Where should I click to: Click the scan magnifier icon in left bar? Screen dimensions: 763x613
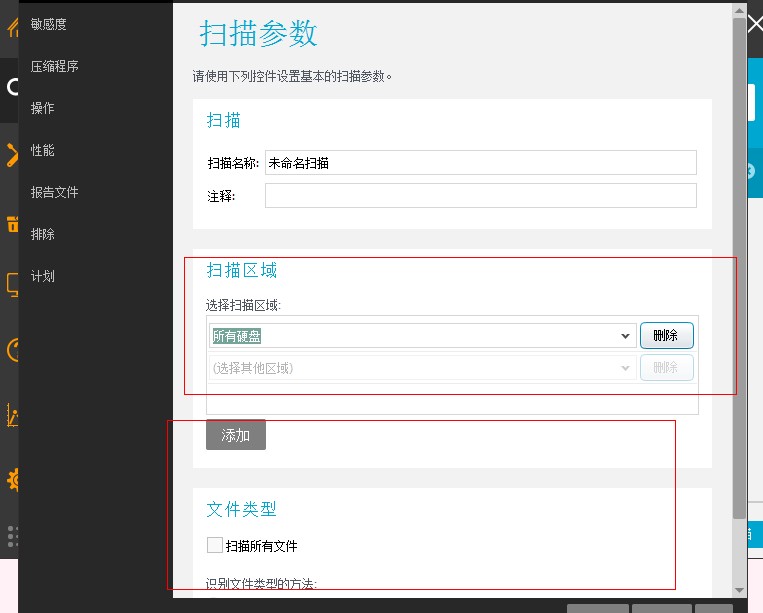coord(12,87)
